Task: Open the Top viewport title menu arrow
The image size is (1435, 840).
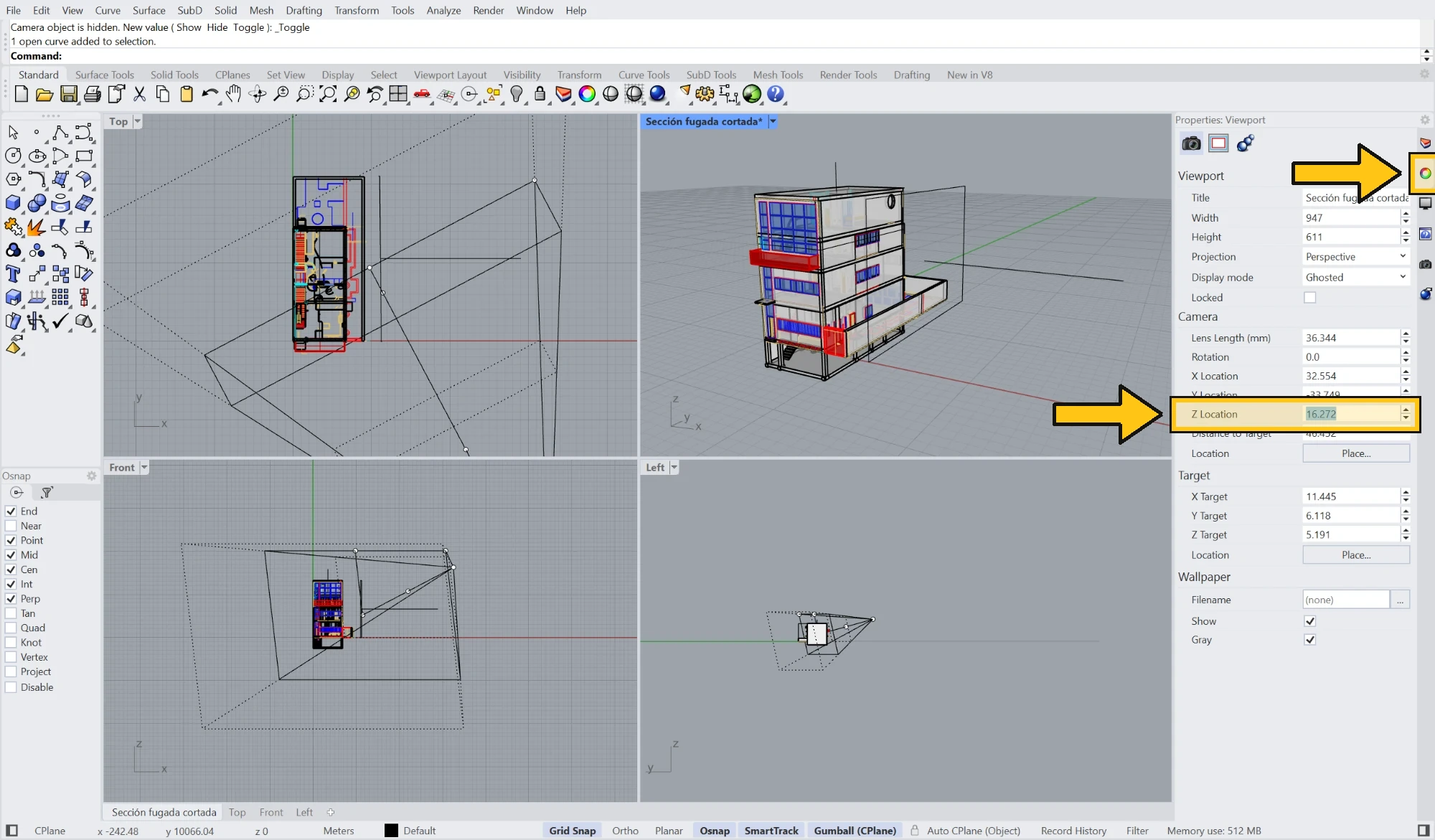Action: click(137, 121)
